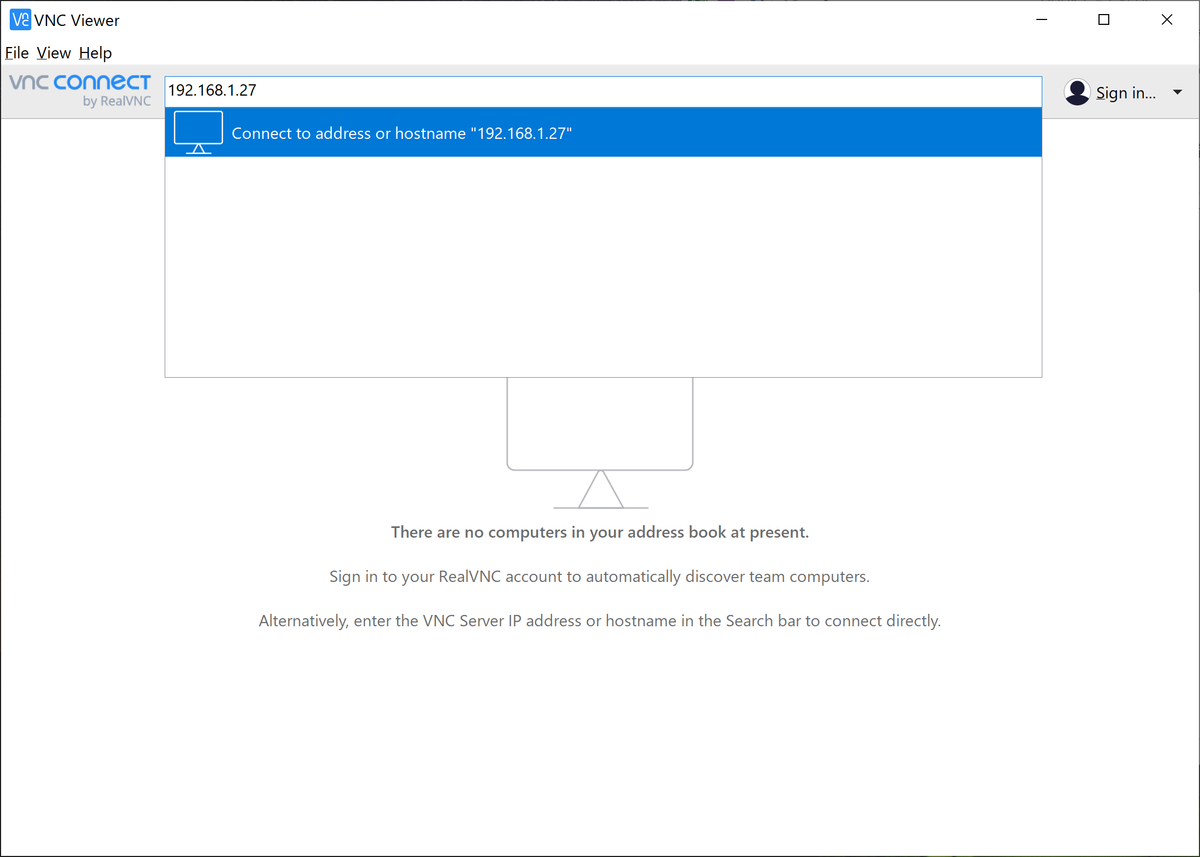The image size is (1200, 857).
Task: Click the address search bar containing 192.168.1.27
Action: 603,91
